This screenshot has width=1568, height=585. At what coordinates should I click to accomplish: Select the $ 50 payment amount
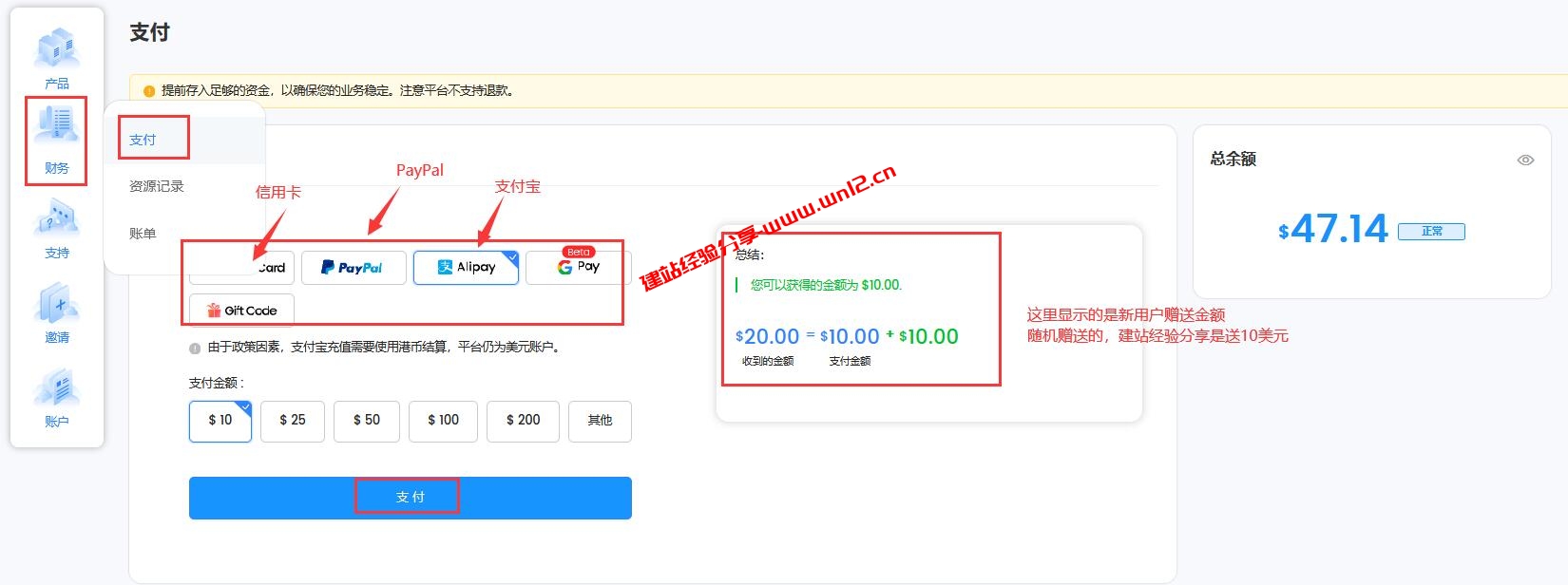coord(367,421)
